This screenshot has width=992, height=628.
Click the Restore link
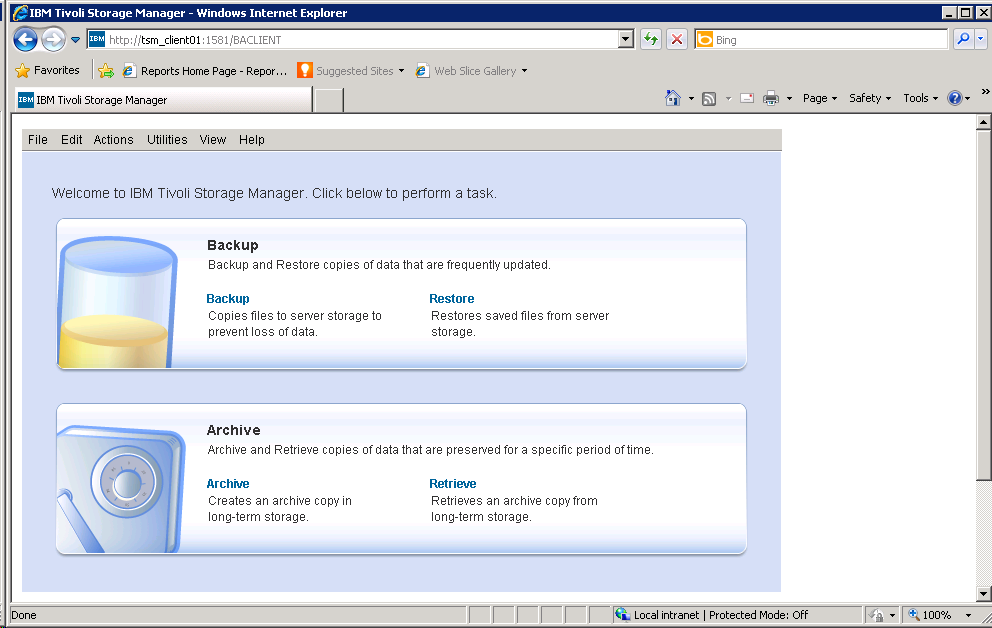(452, 299)
